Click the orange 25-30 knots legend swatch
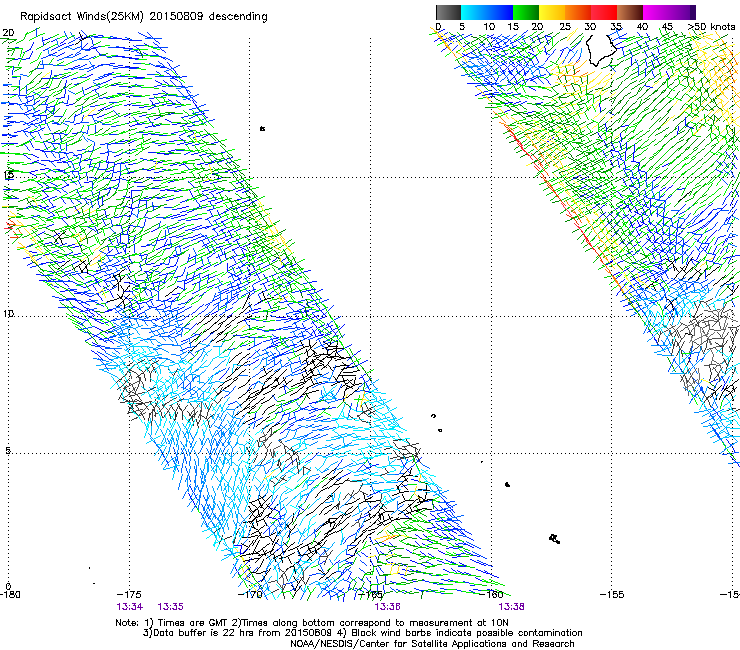 (578, 12)
